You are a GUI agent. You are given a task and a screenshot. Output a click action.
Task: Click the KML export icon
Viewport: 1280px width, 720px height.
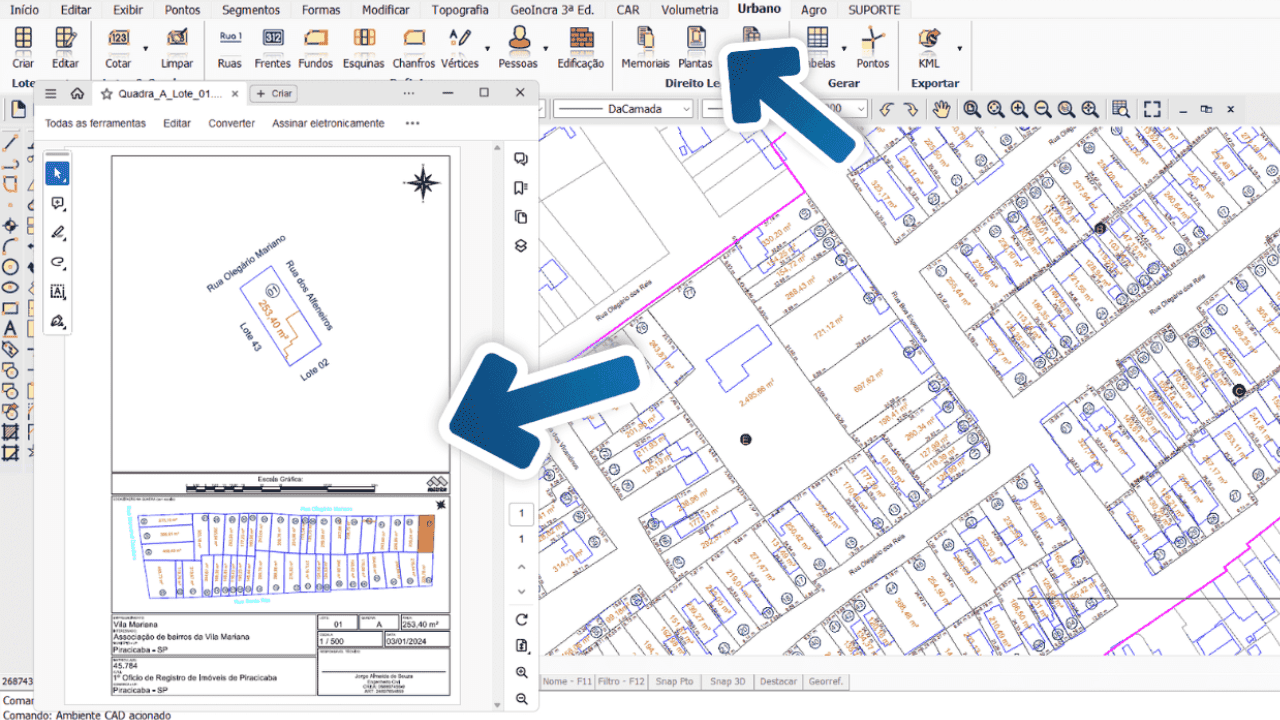point(929,40)
